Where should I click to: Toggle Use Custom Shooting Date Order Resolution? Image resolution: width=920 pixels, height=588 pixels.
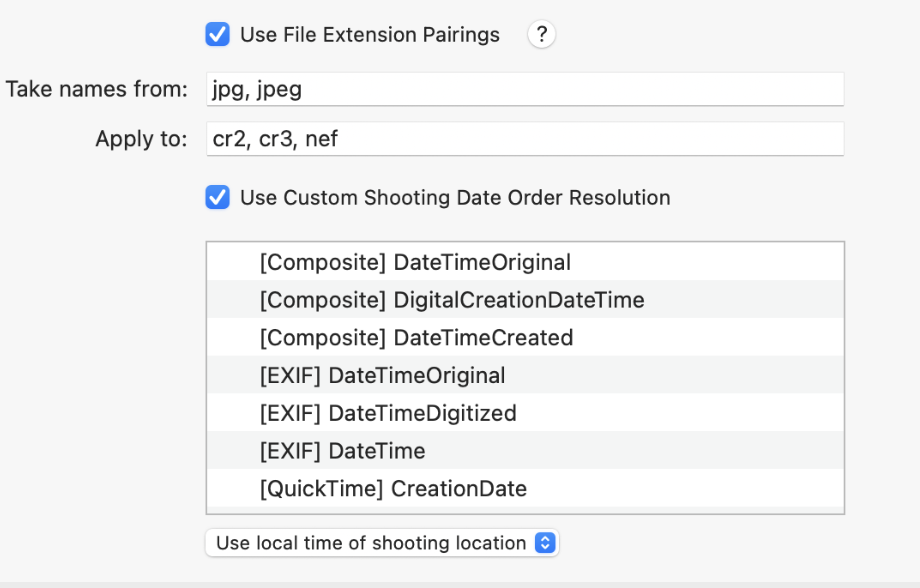[x=217, y=198]
